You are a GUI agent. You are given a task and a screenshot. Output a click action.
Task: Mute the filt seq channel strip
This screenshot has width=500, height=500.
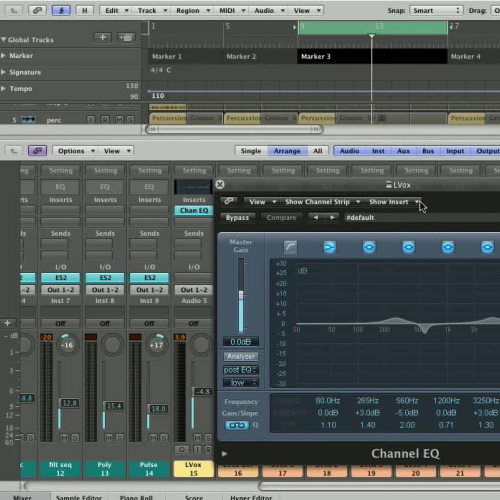tap(65, 438)
